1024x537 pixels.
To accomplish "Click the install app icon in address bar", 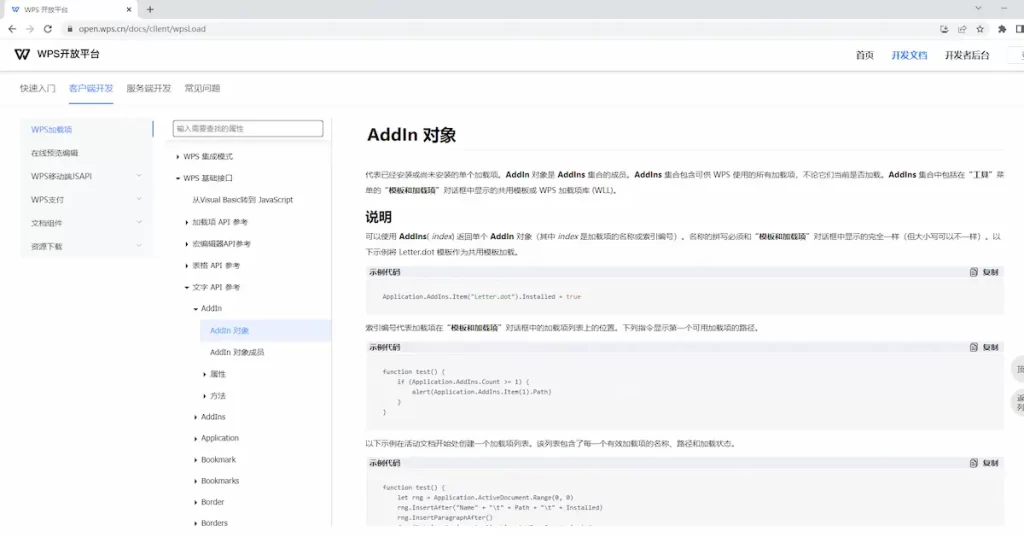I will pos(944,29).
